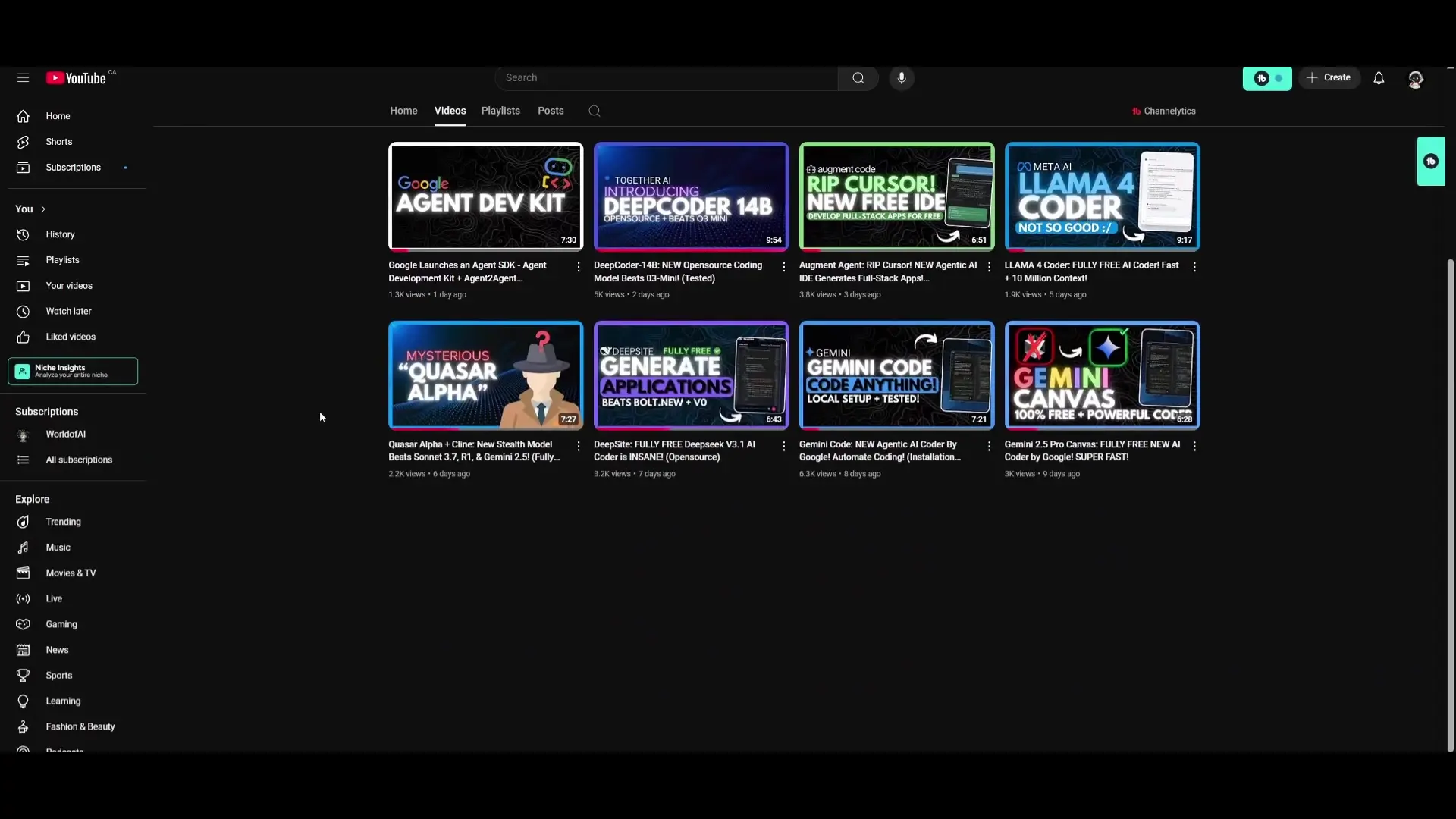Play the Quasar Alpha thumbnail
The width and height of the screenshot is (1456, 819).
coord(485,375)
